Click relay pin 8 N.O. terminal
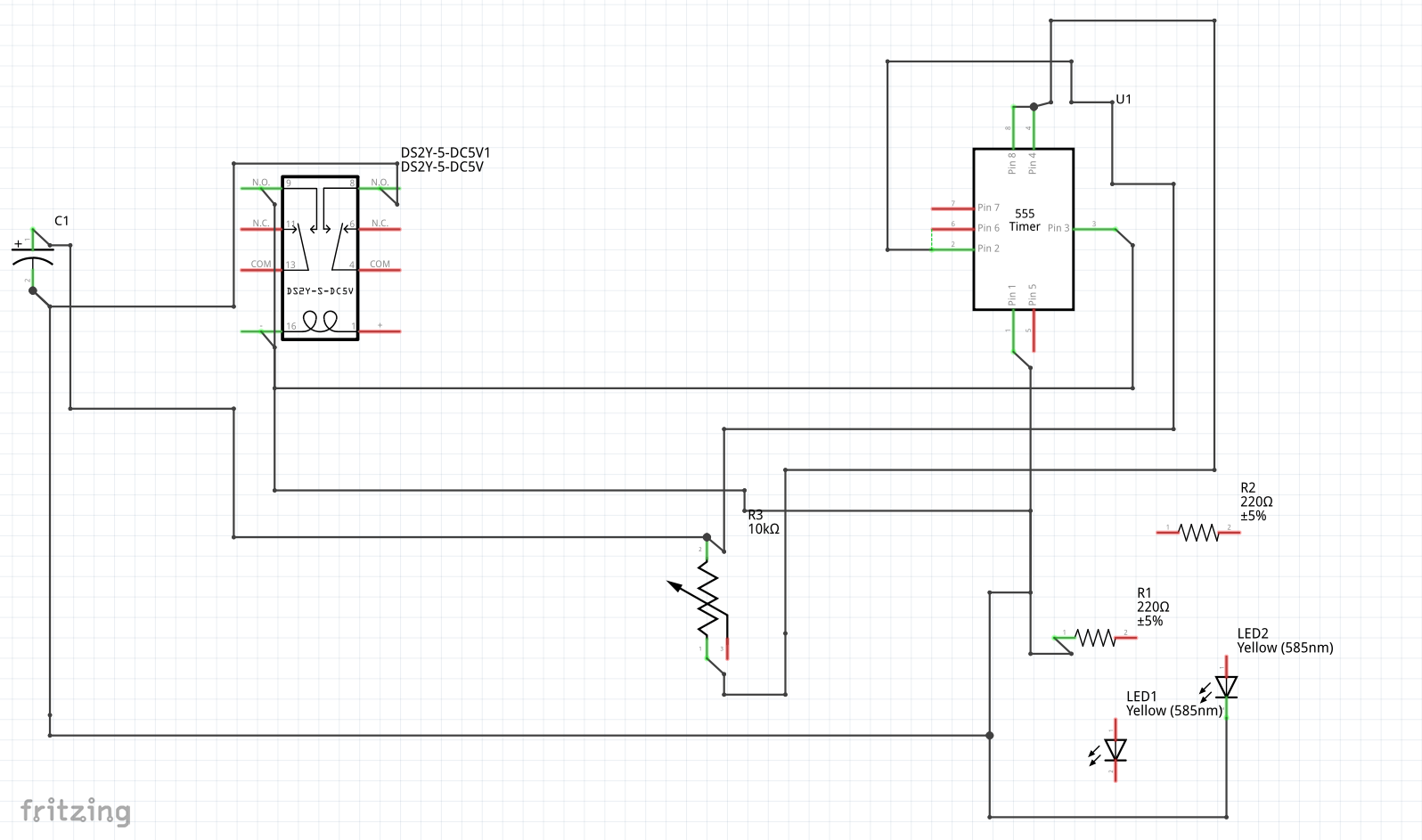This screenshot has width=1422, height=840. (x=380, y=188)
